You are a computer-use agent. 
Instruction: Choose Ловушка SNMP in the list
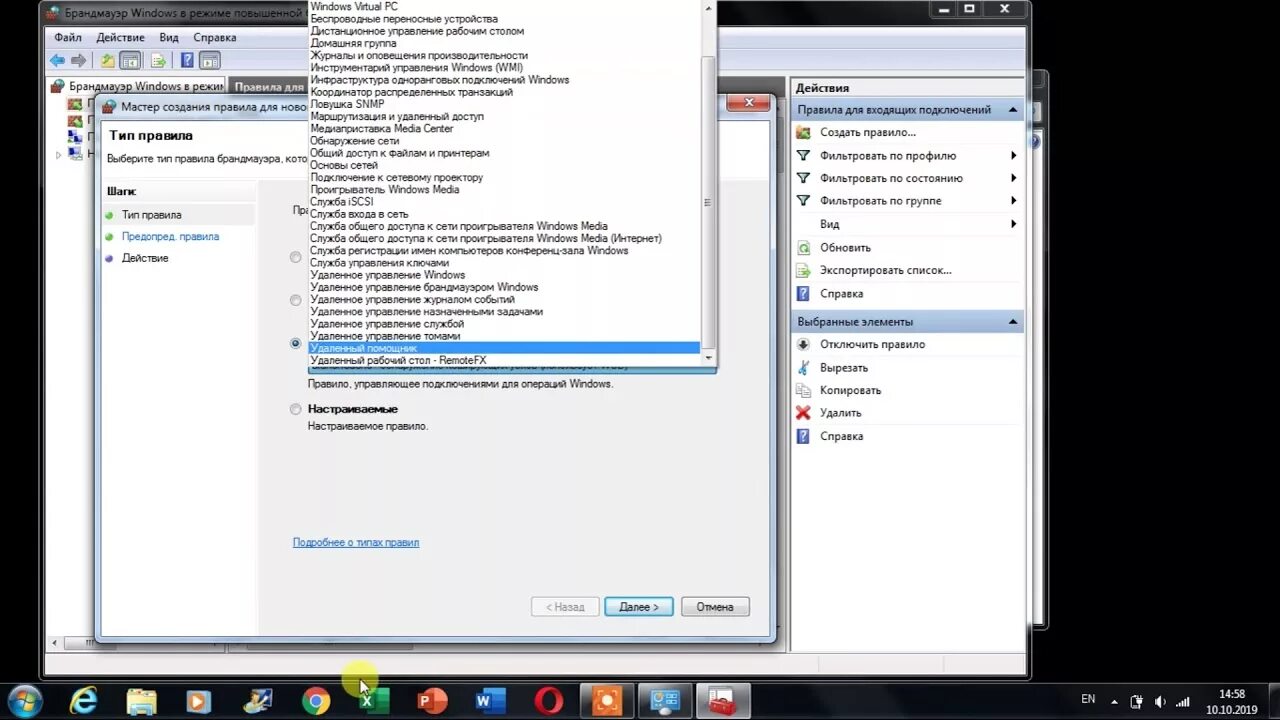tap(504, 104)
